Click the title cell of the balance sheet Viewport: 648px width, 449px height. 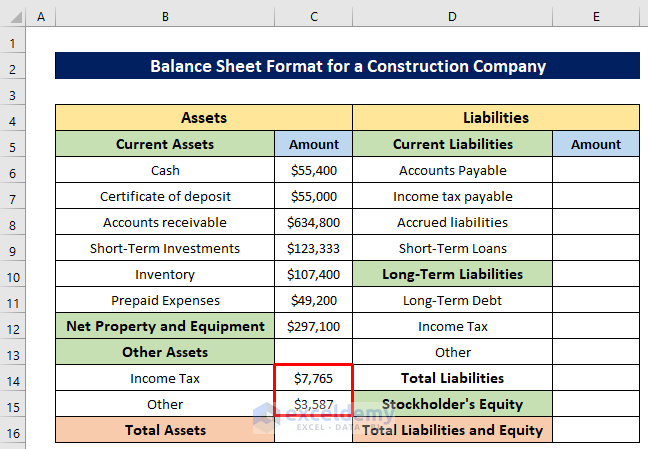[x=347, y=67]
